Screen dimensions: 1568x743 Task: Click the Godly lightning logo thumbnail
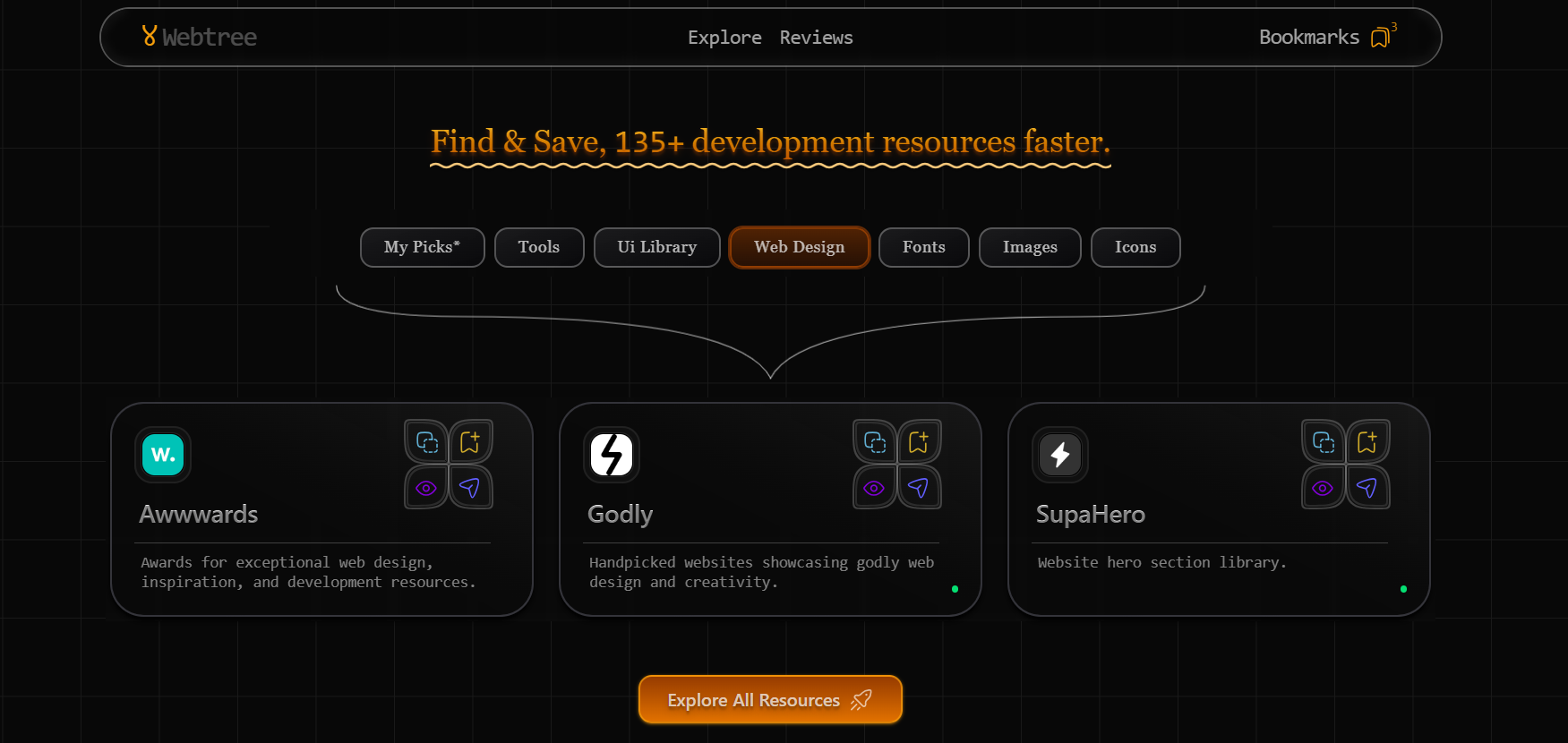coord(612,455)
